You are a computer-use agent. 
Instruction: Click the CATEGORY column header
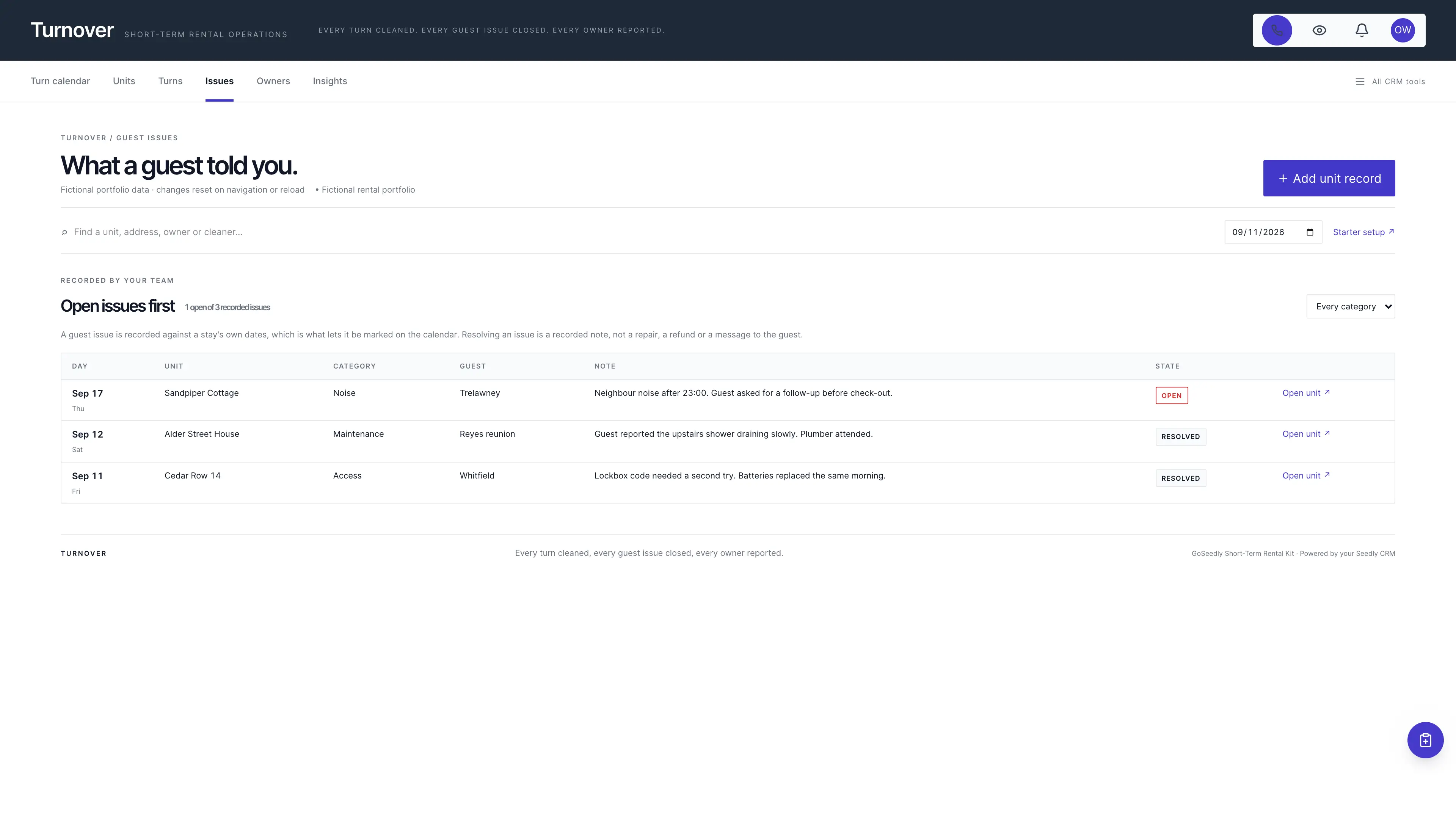[x=354, y=366]
